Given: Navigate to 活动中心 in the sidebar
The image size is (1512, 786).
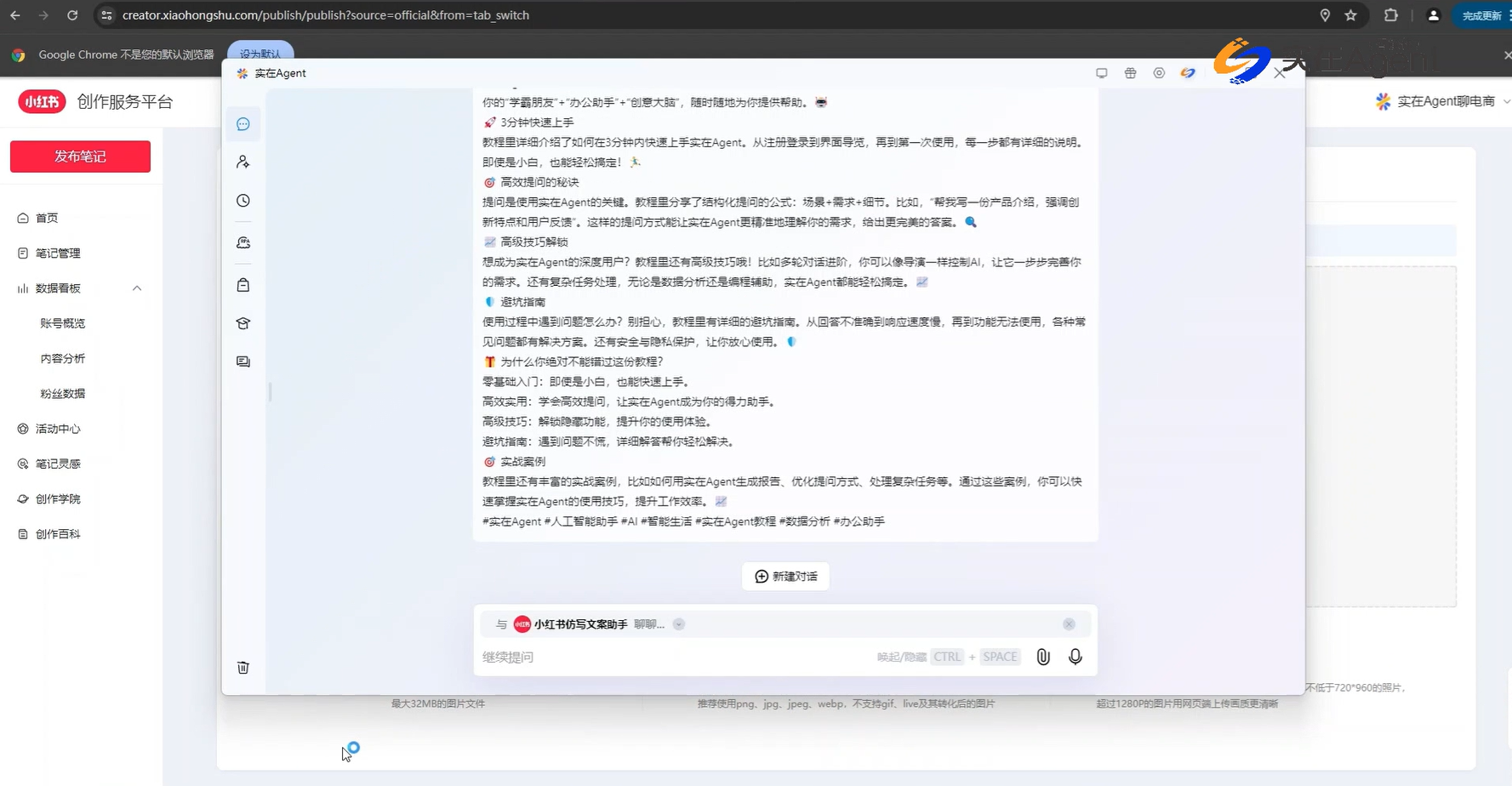Looking at the screenshot, I should point(57,429).
